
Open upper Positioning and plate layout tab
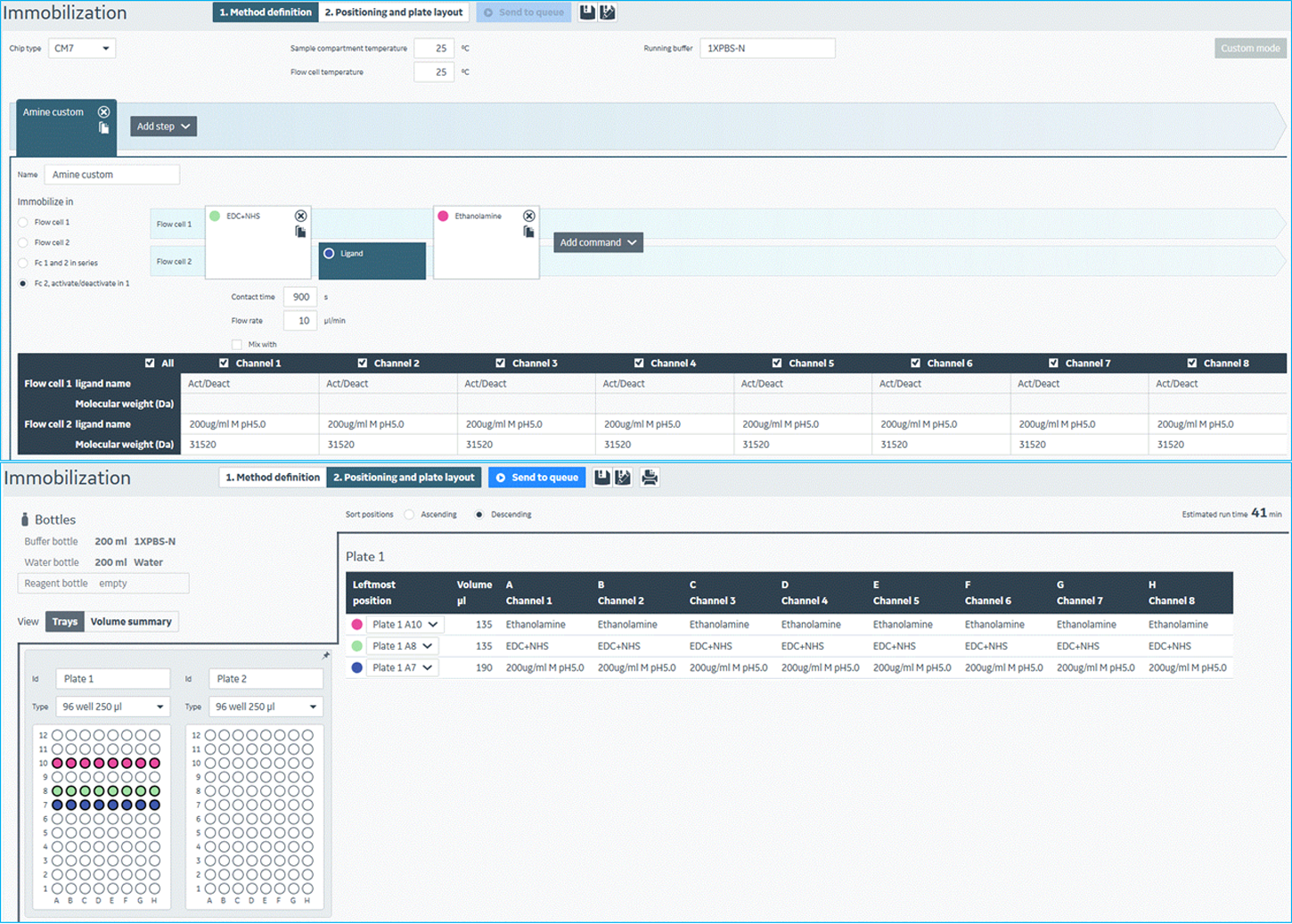tap(393, 12)
